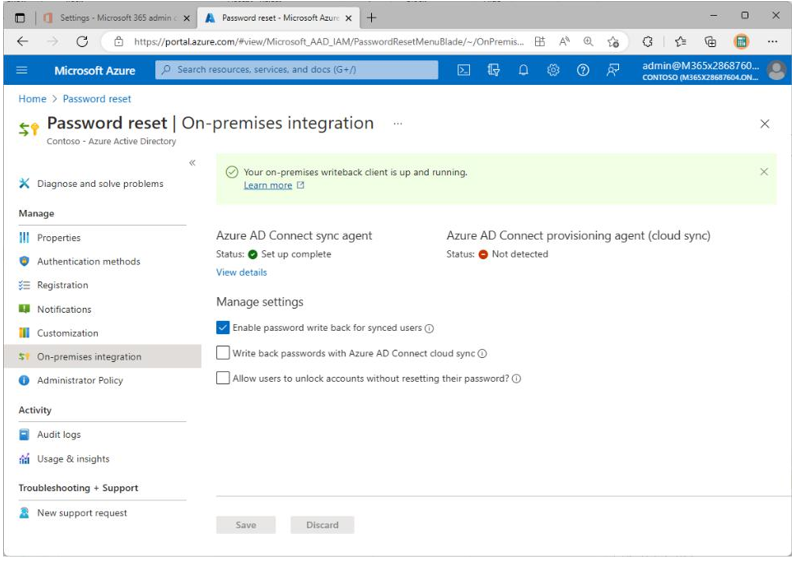
Task: Open the Feedback icon in the header
Action: pyautogui.click(x=612, y=70)
